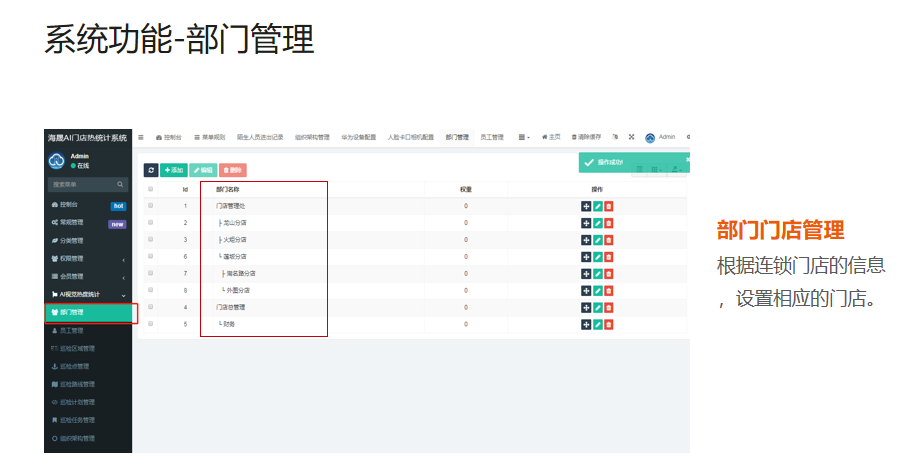Check the select-all checkbox in table header

pos(151,189)
